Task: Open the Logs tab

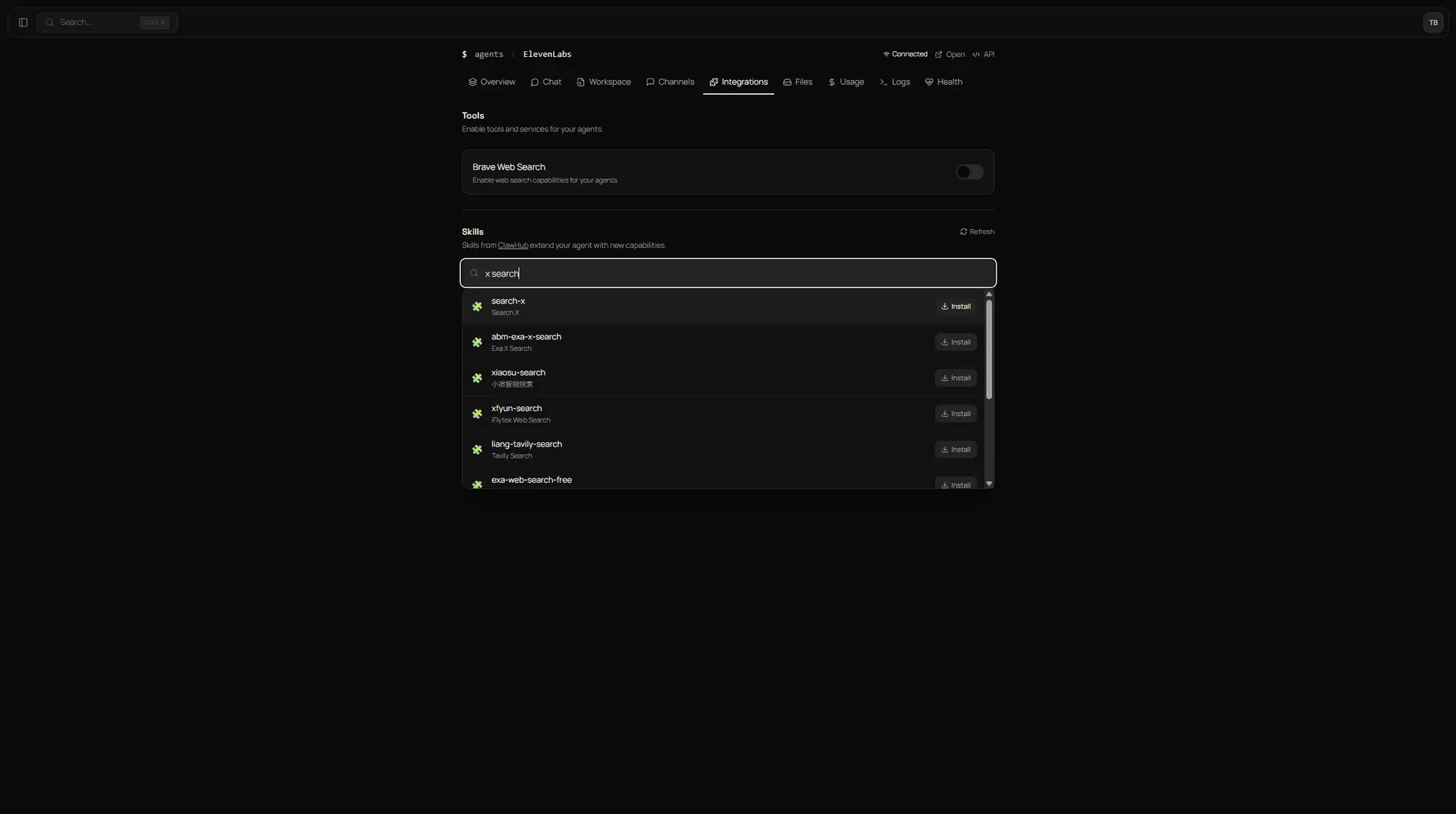Action: [894, 82]
